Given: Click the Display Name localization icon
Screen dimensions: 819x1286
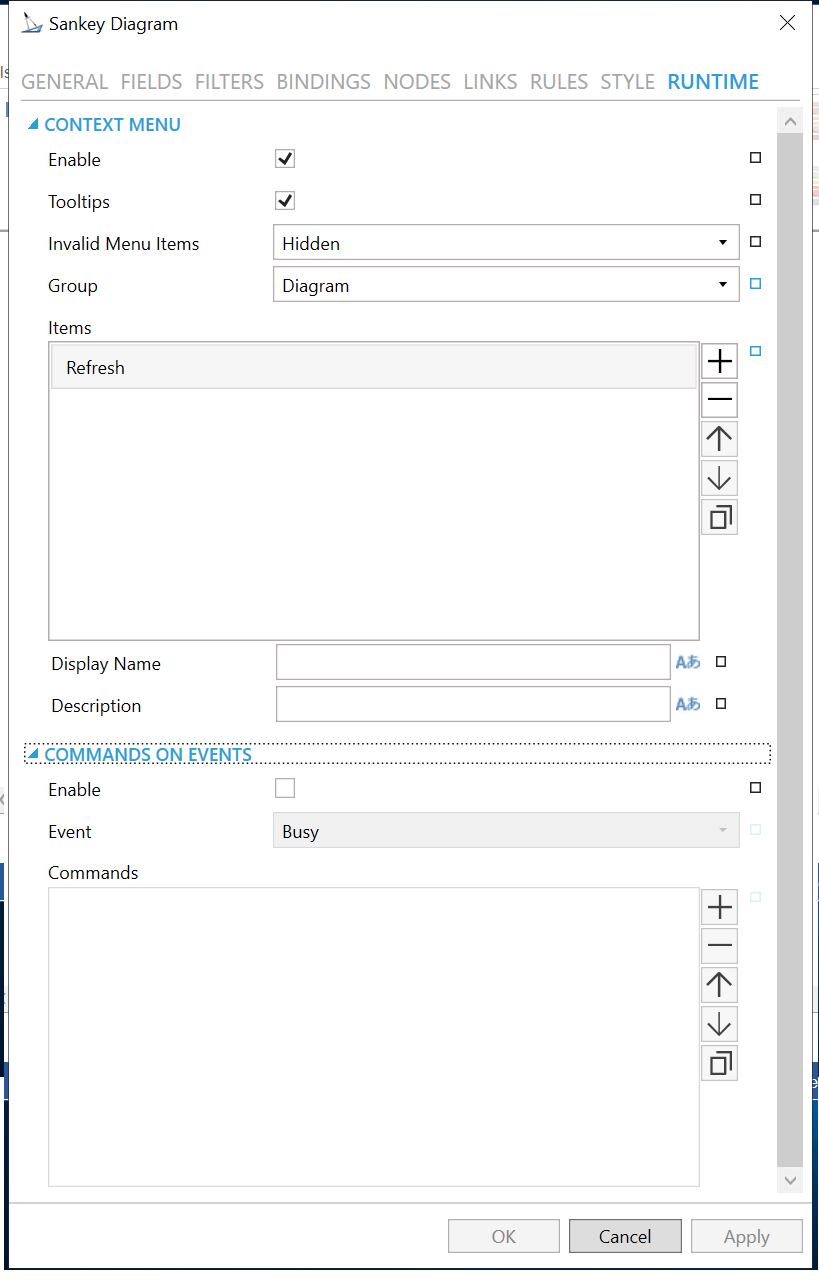Looking at the screenshot, I should pos(688,662).
